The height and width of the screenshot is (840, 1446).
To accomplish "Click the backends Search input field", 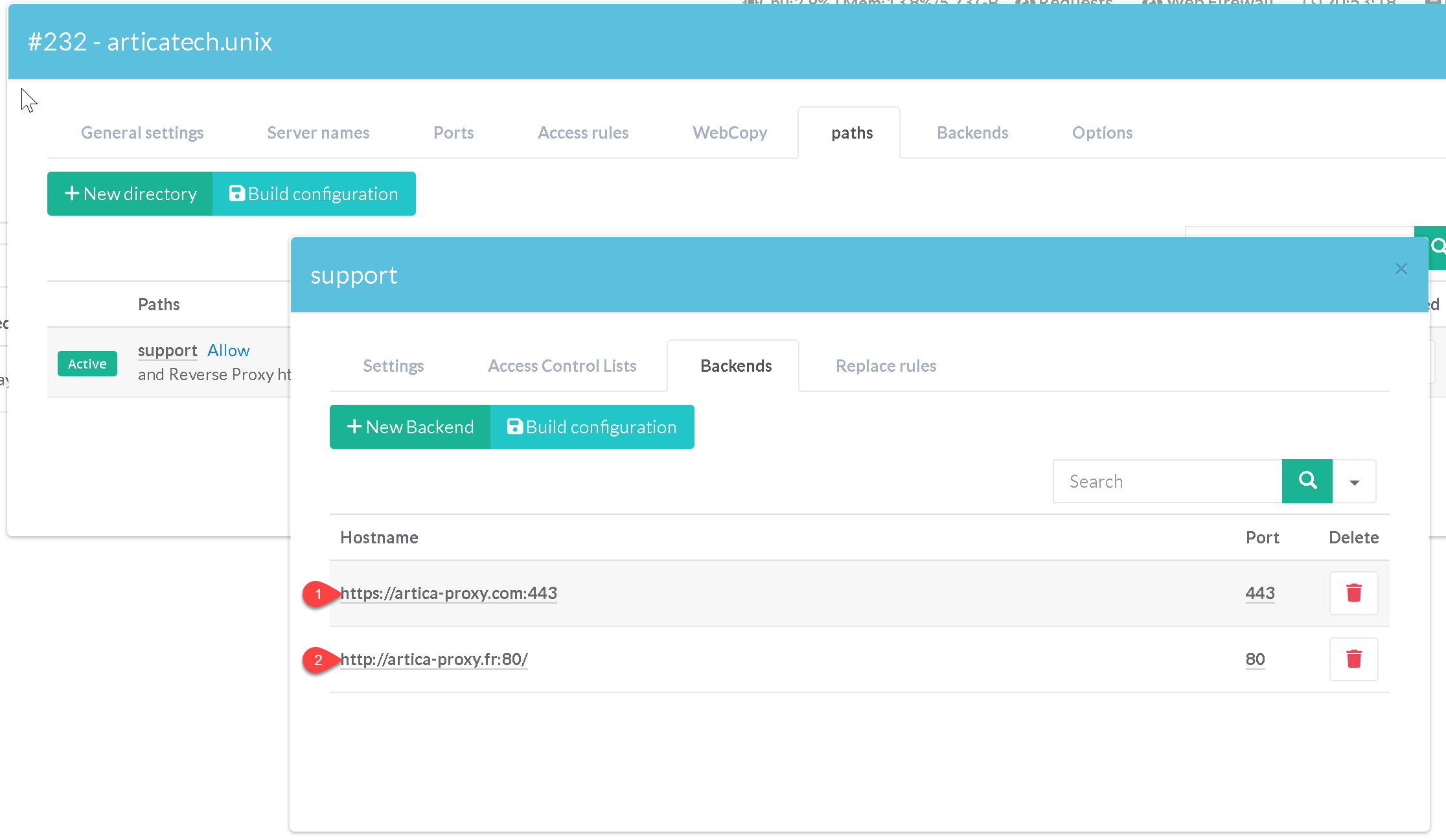I will coord(1167,481).
